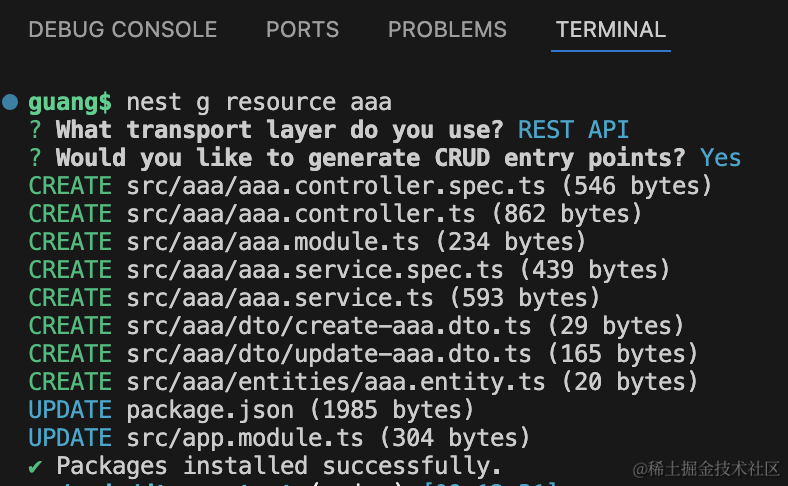
Task: Click the question mark before transport layer prompt
Action: pyautogui.click(x=37, y=130)
